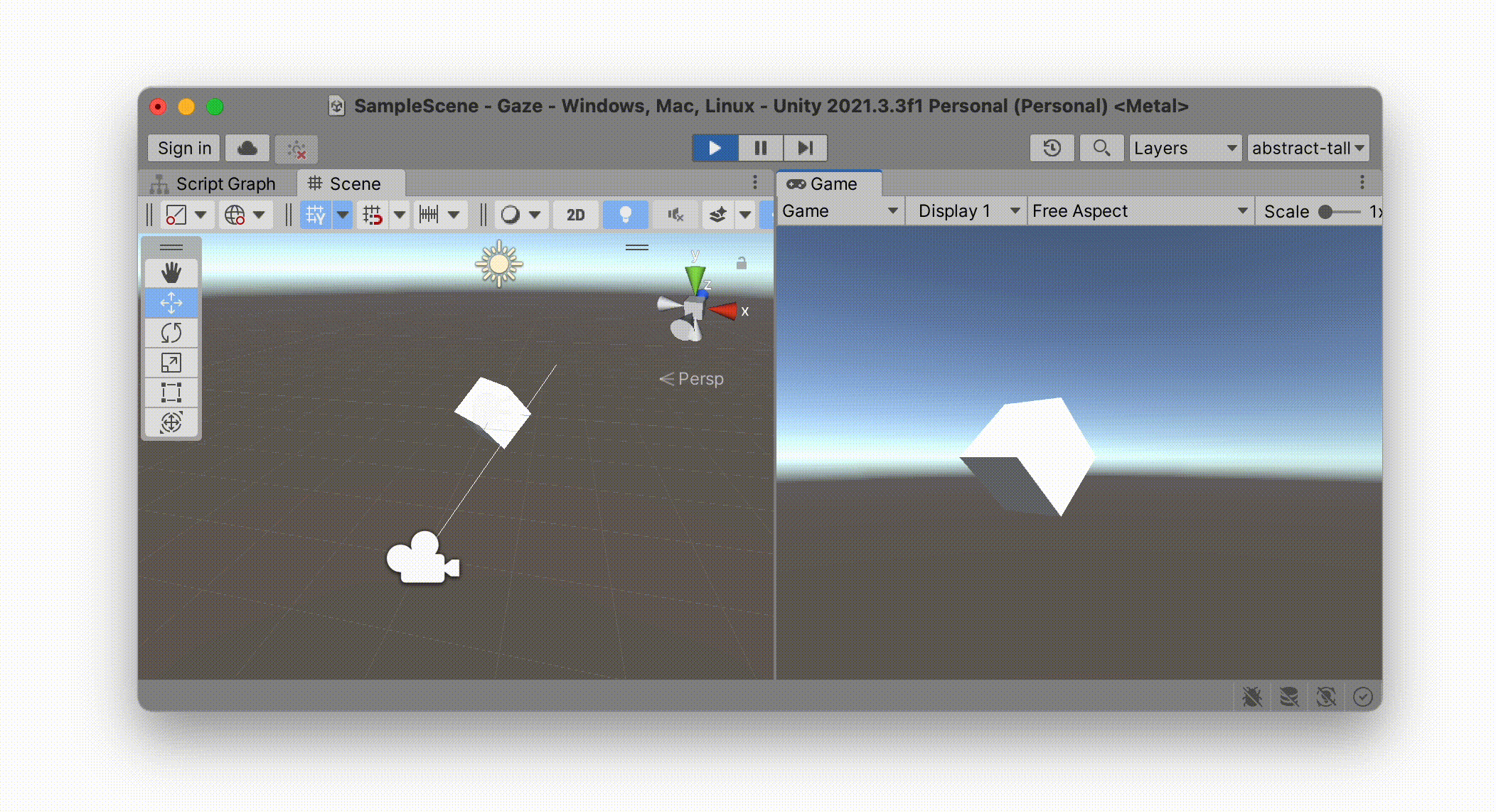Click the editor search magnifier icon
Screen dimensions: 1496x812
click(1101, 148)
